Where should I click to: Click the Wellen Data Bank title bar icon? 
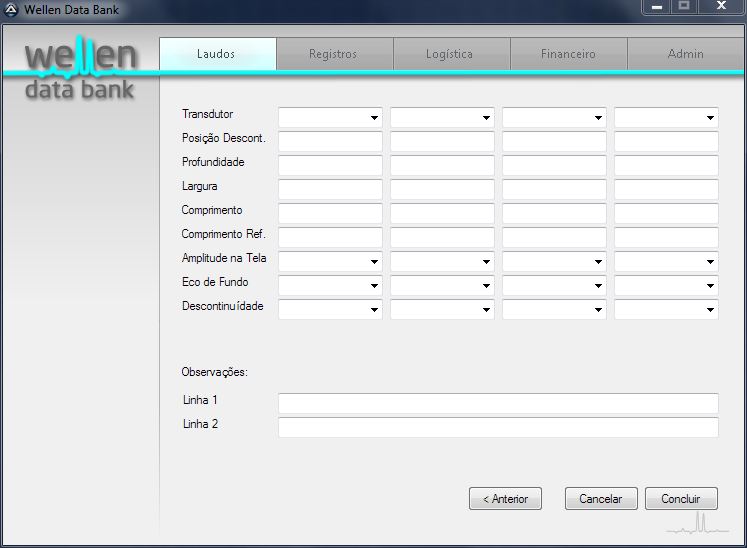pyautogui.click(x=11, y=10)
